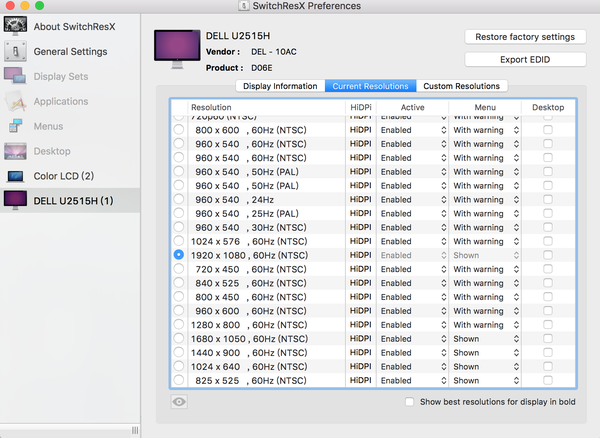Open Menu dropdown for 1680 x 1050 row
The image size is (600, 438).
coord(486,339)
